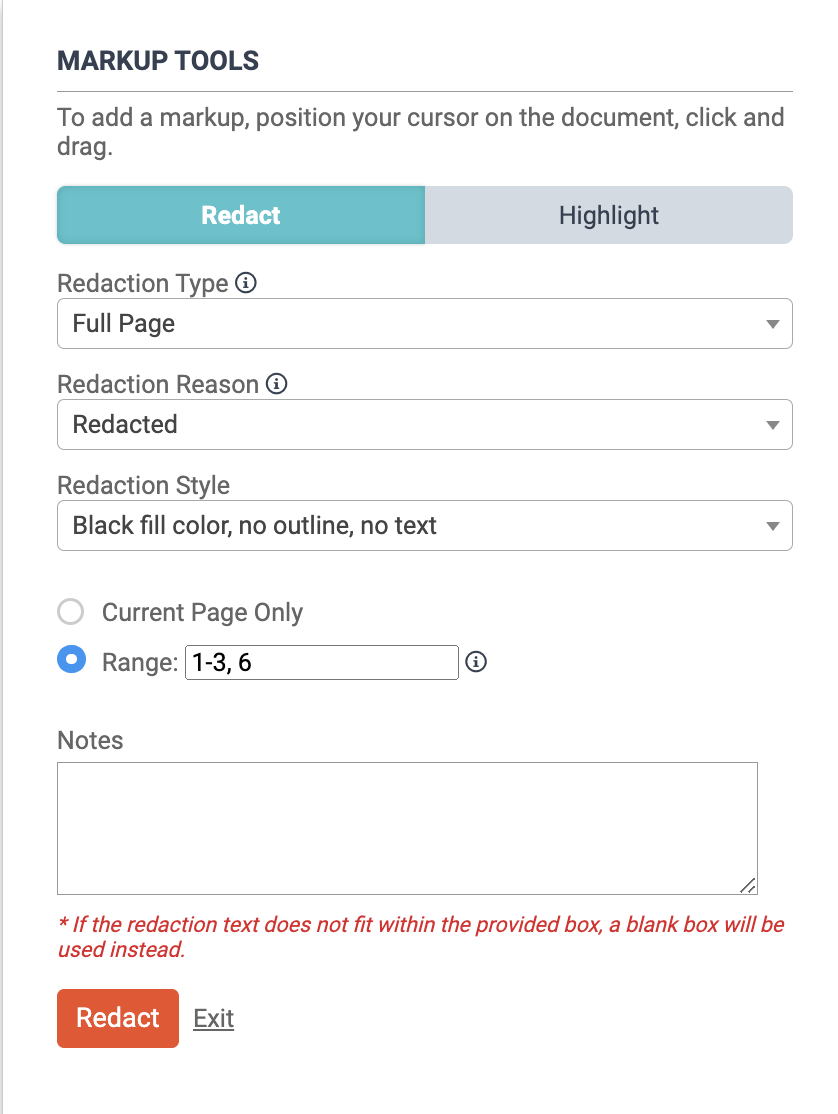Click the Notes box resize handle
Viewport: 838px width, 1114px height.
click(747, 884)
